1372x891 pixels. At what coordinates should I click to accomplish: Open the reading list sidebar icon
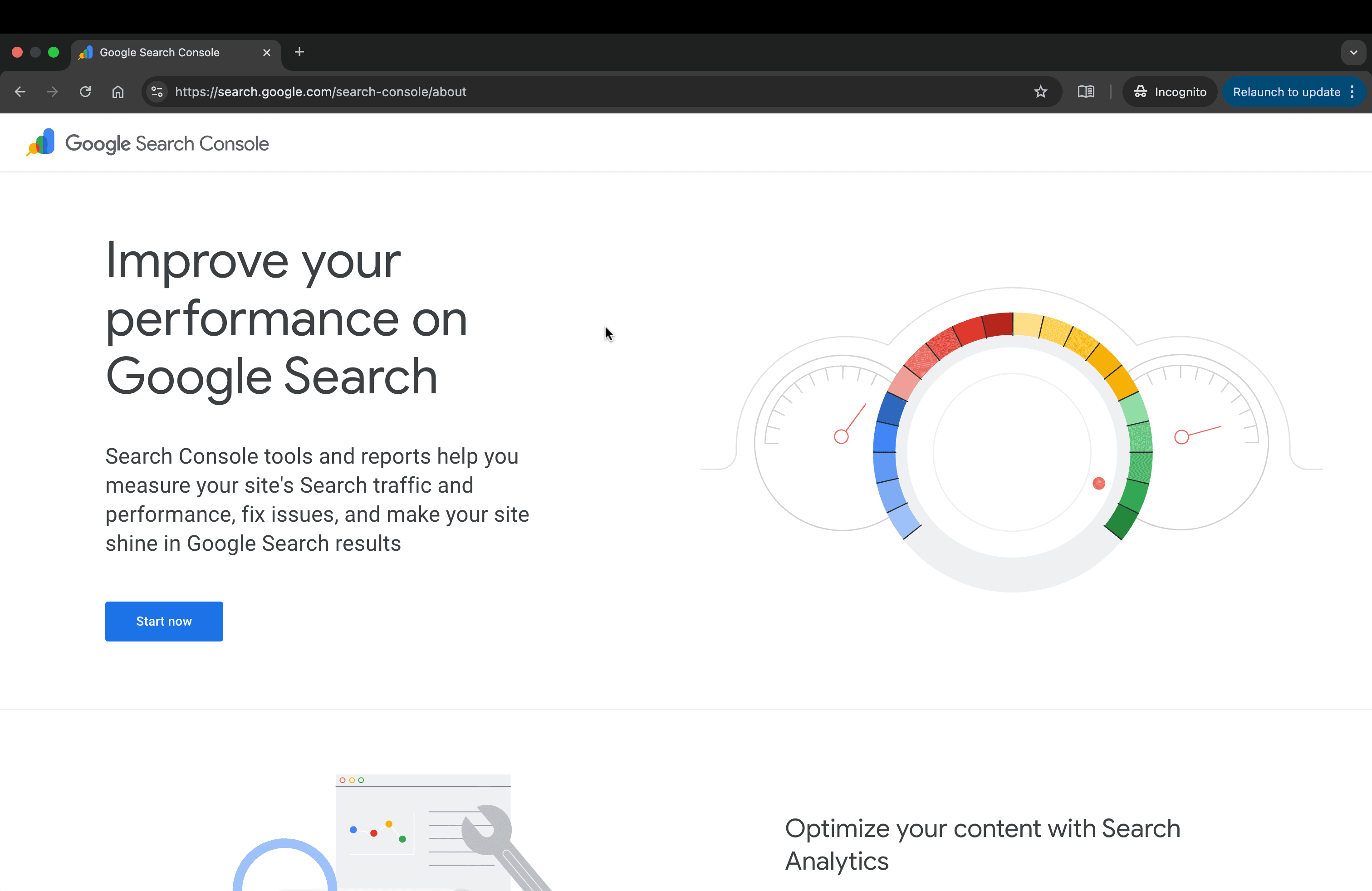click(1086, 92)
